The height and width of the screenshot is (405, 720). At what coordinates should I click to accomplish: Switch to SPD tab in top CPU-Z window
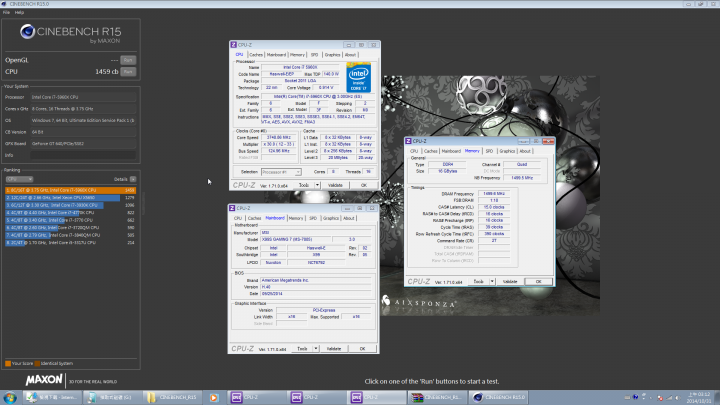pos(314,55)
